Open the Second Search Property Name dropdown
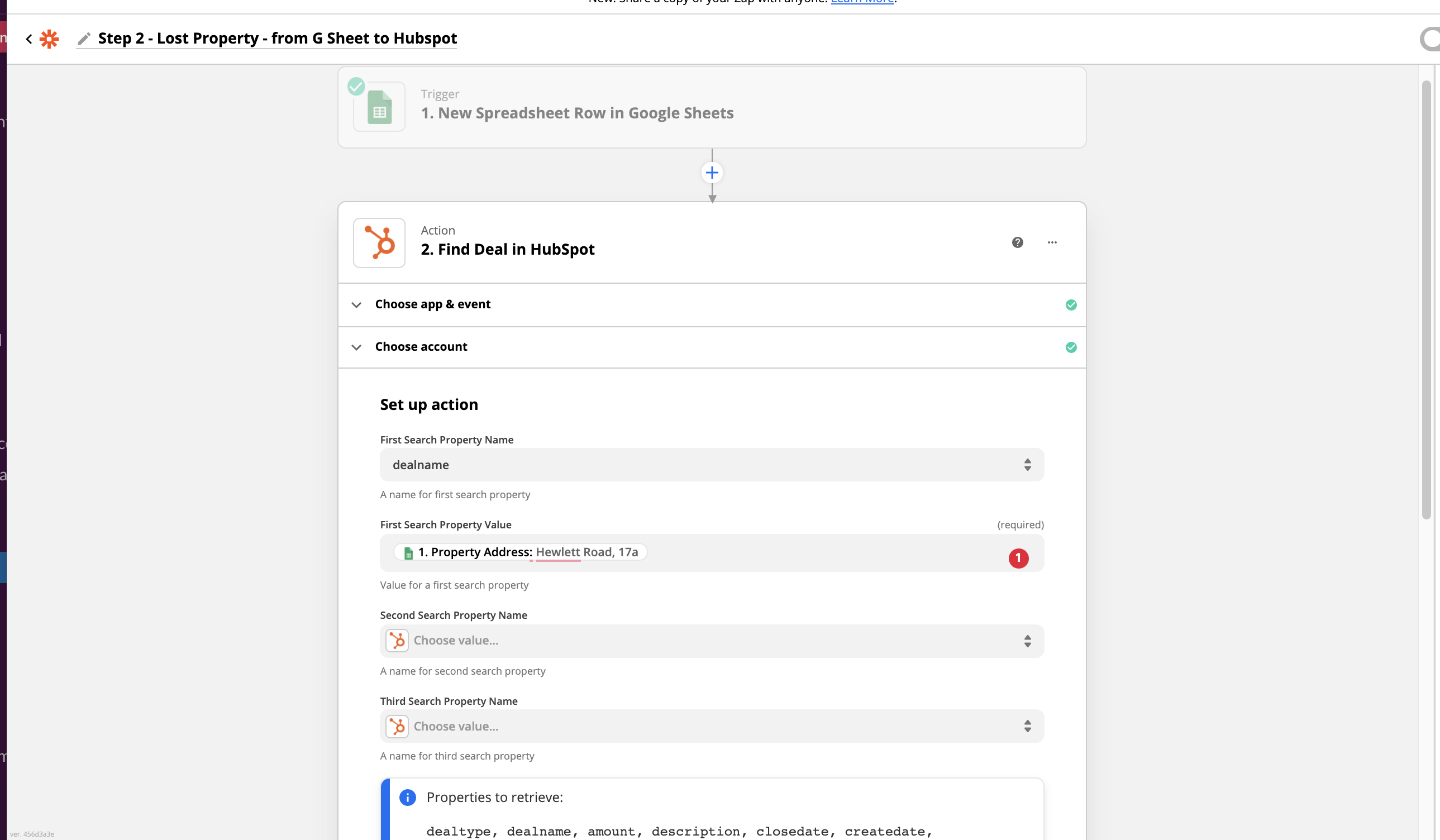This screenshot has height=840, width=1440. point(712,641)
